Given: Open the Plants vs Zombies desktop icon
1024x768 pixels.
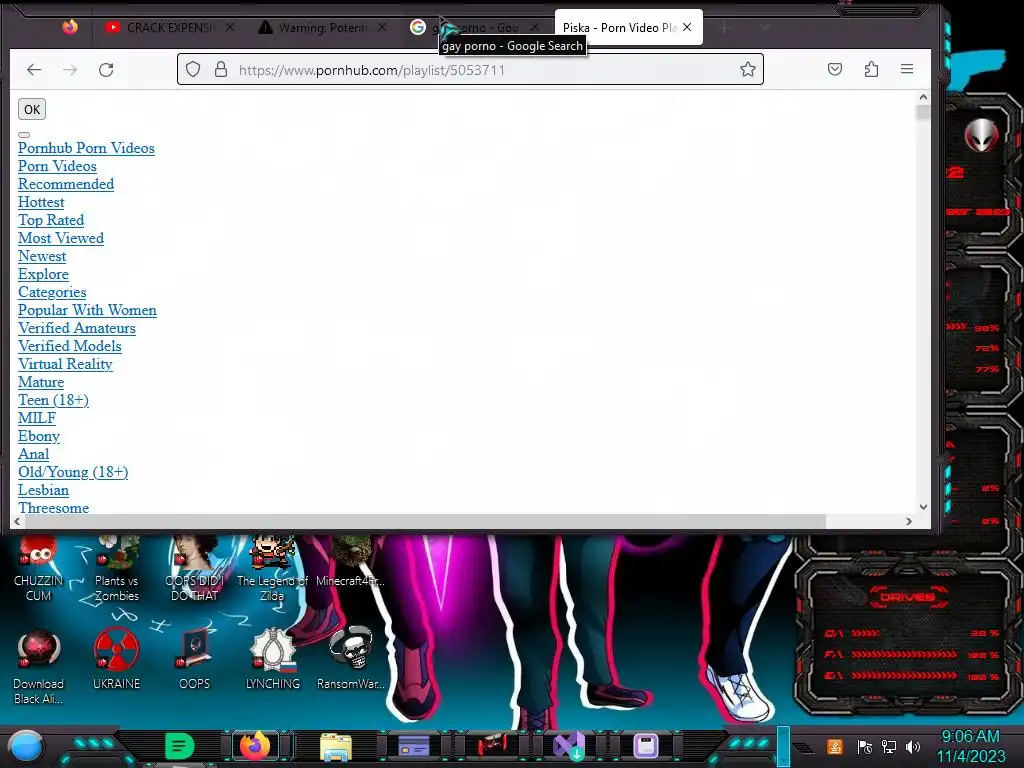Looking at the screenshot, I should click(116, 568).
